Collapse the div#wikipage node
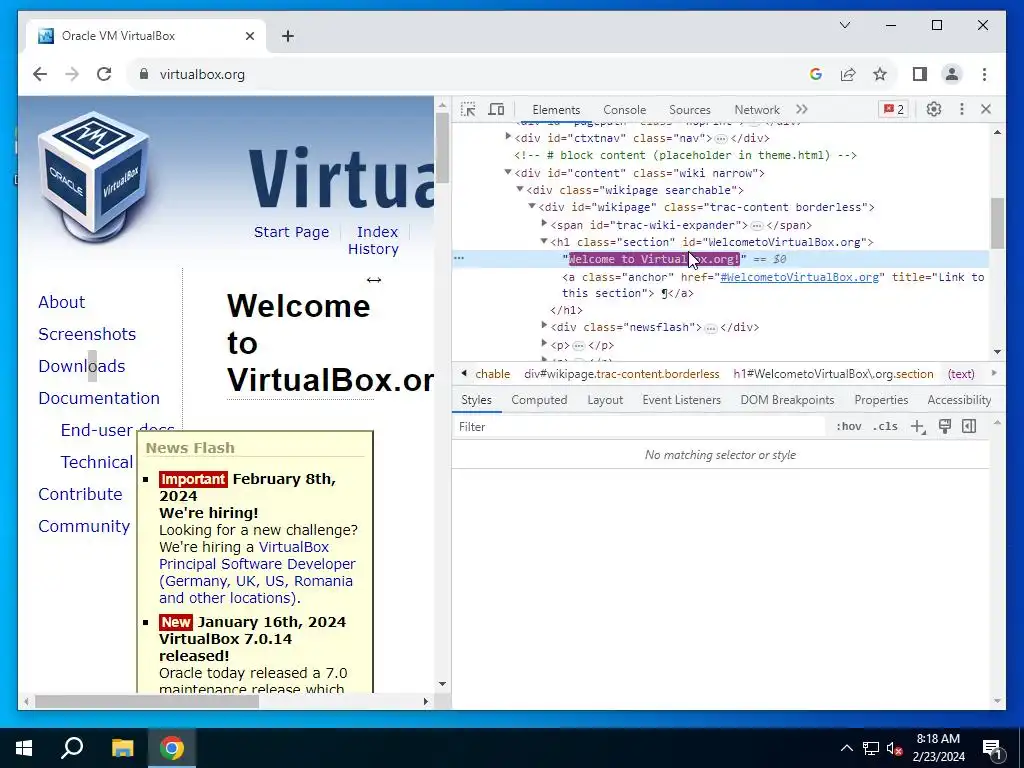This screenshot has height=768, width=1024. 532,206
